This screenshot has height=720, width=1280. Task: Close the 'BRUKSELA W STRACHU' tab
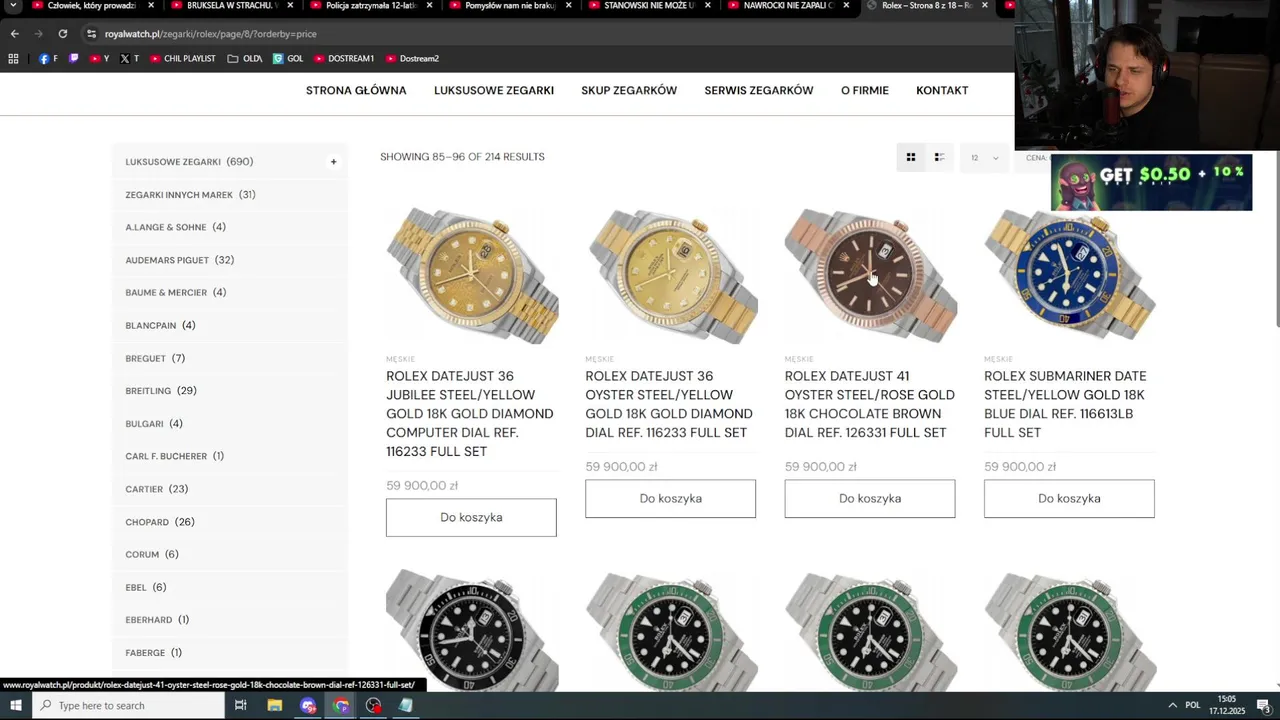pos(291,6)
